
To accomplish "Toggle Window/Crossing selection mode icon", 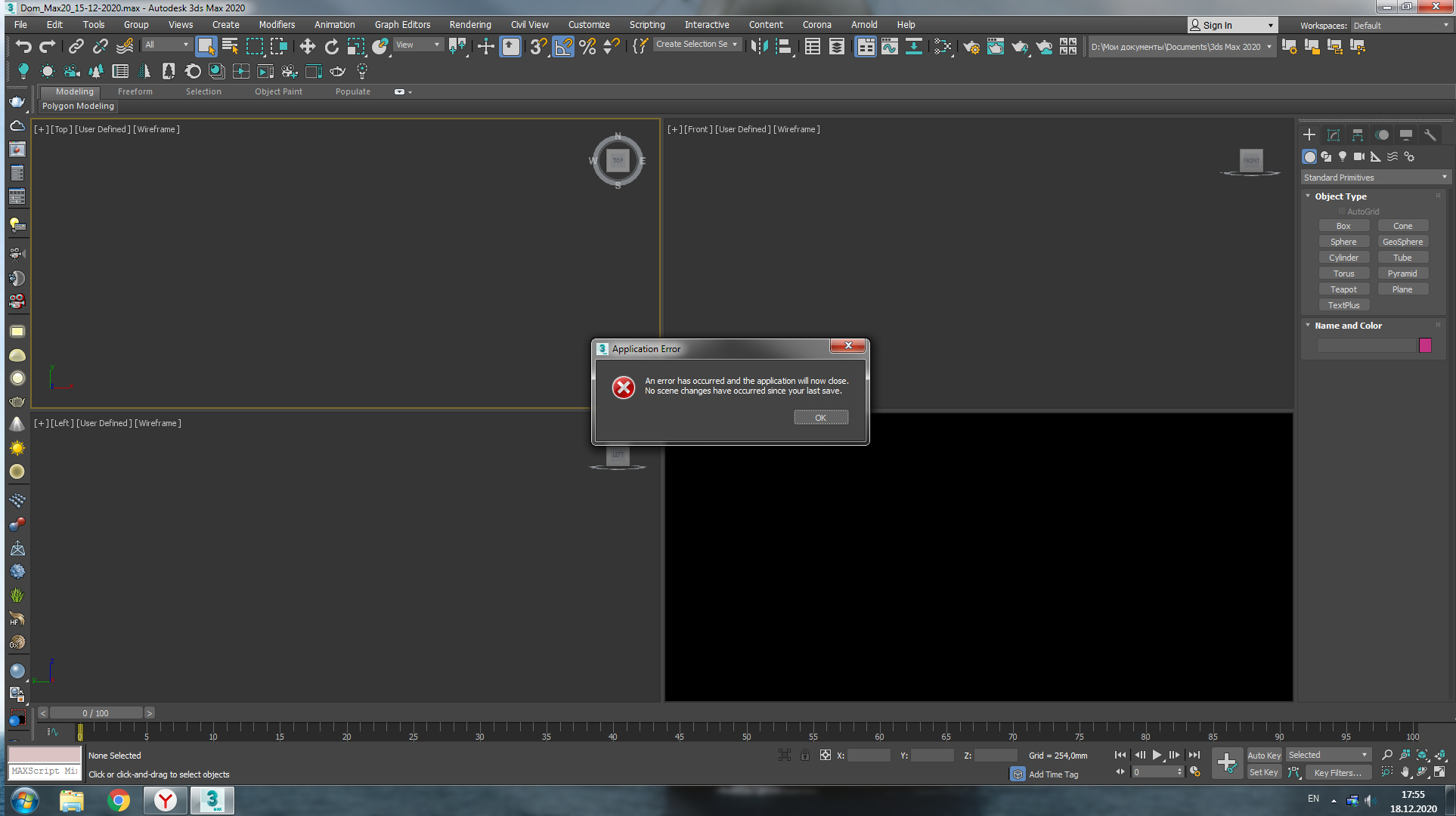I will tap(279, 47).
